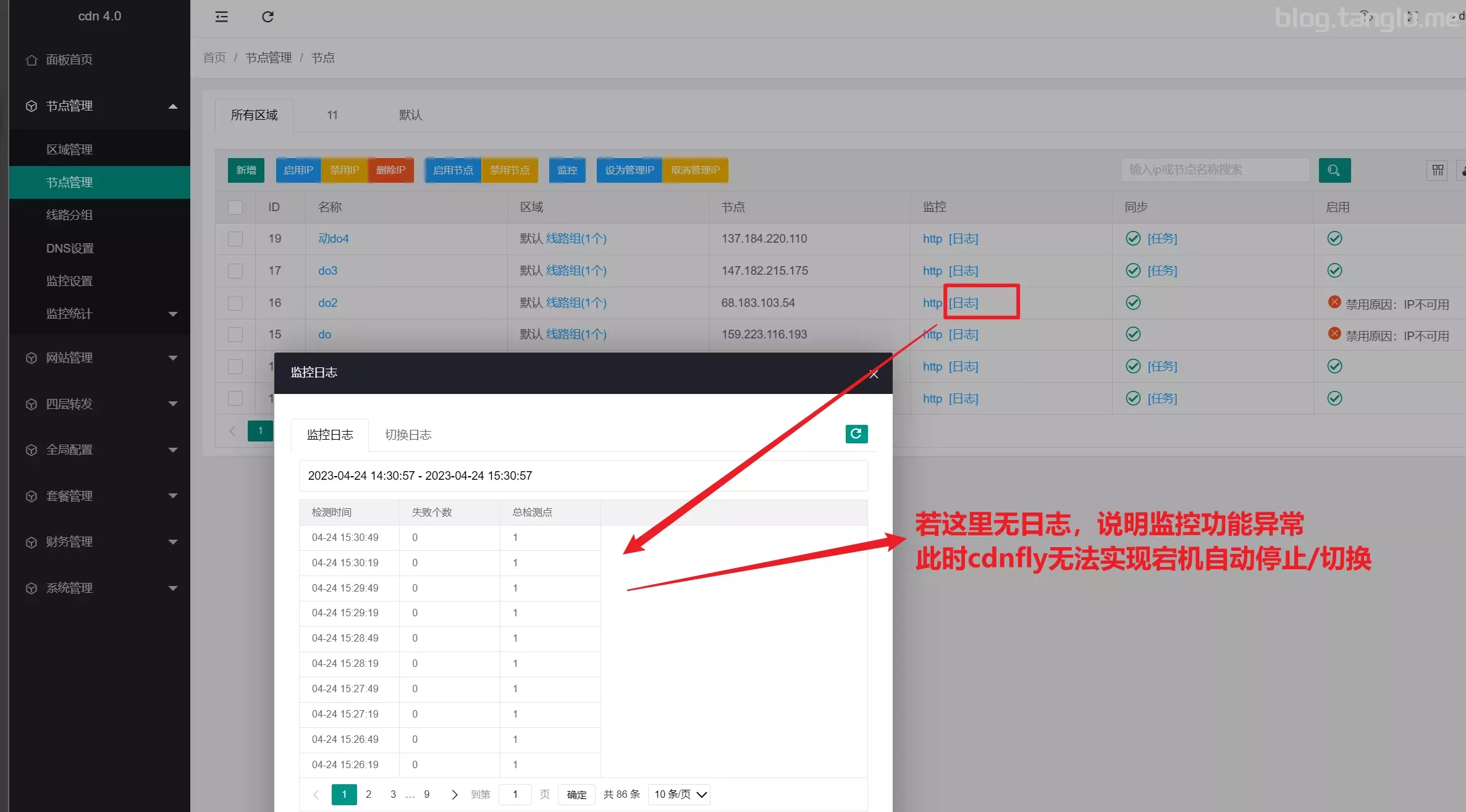Select the checkbox for node ID 16
Screen dimensions: 1466x812
[x=235, y=303]
